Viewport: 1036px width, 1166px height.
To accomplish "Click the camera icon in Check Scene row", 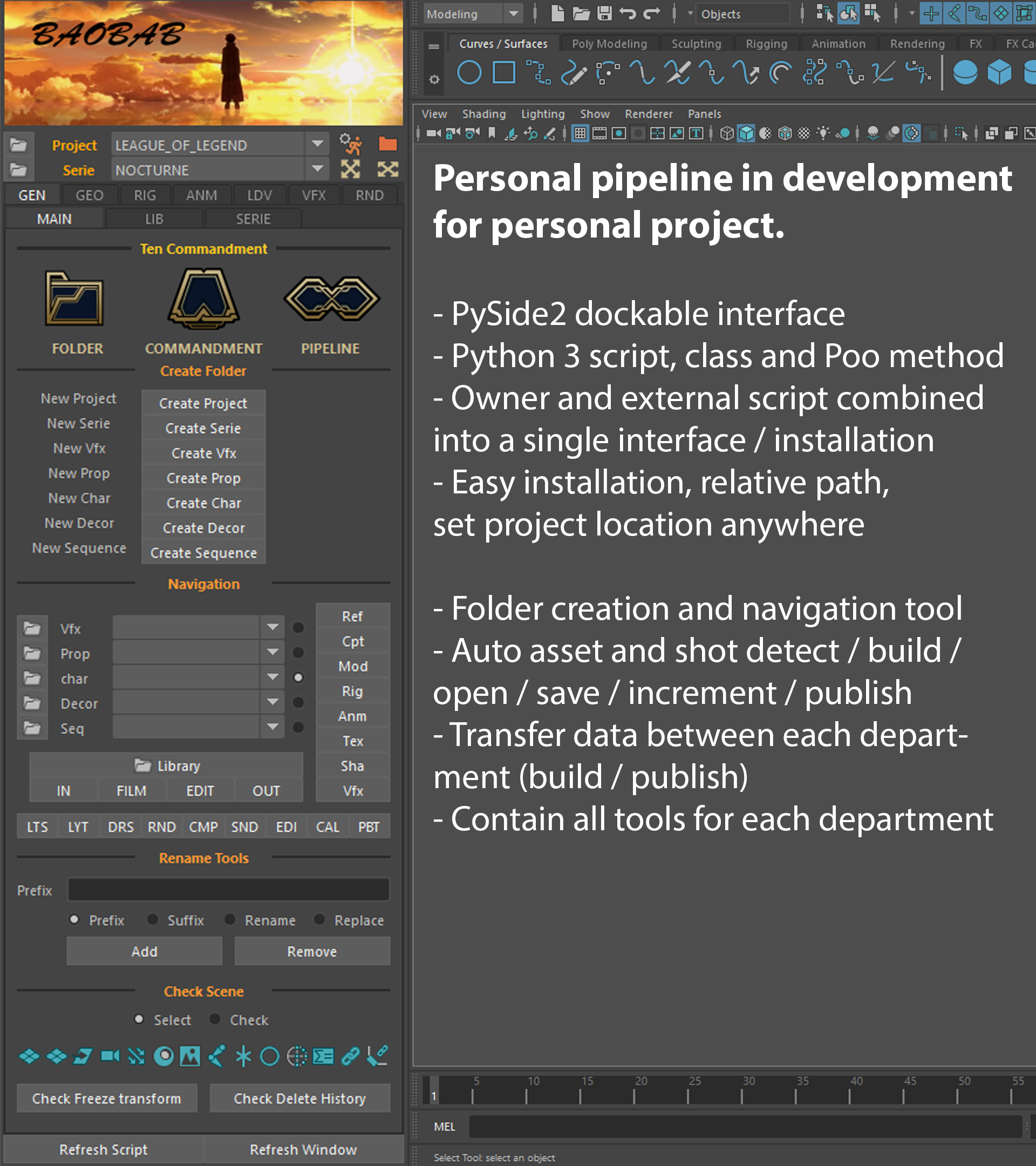I will point(110,1056).
